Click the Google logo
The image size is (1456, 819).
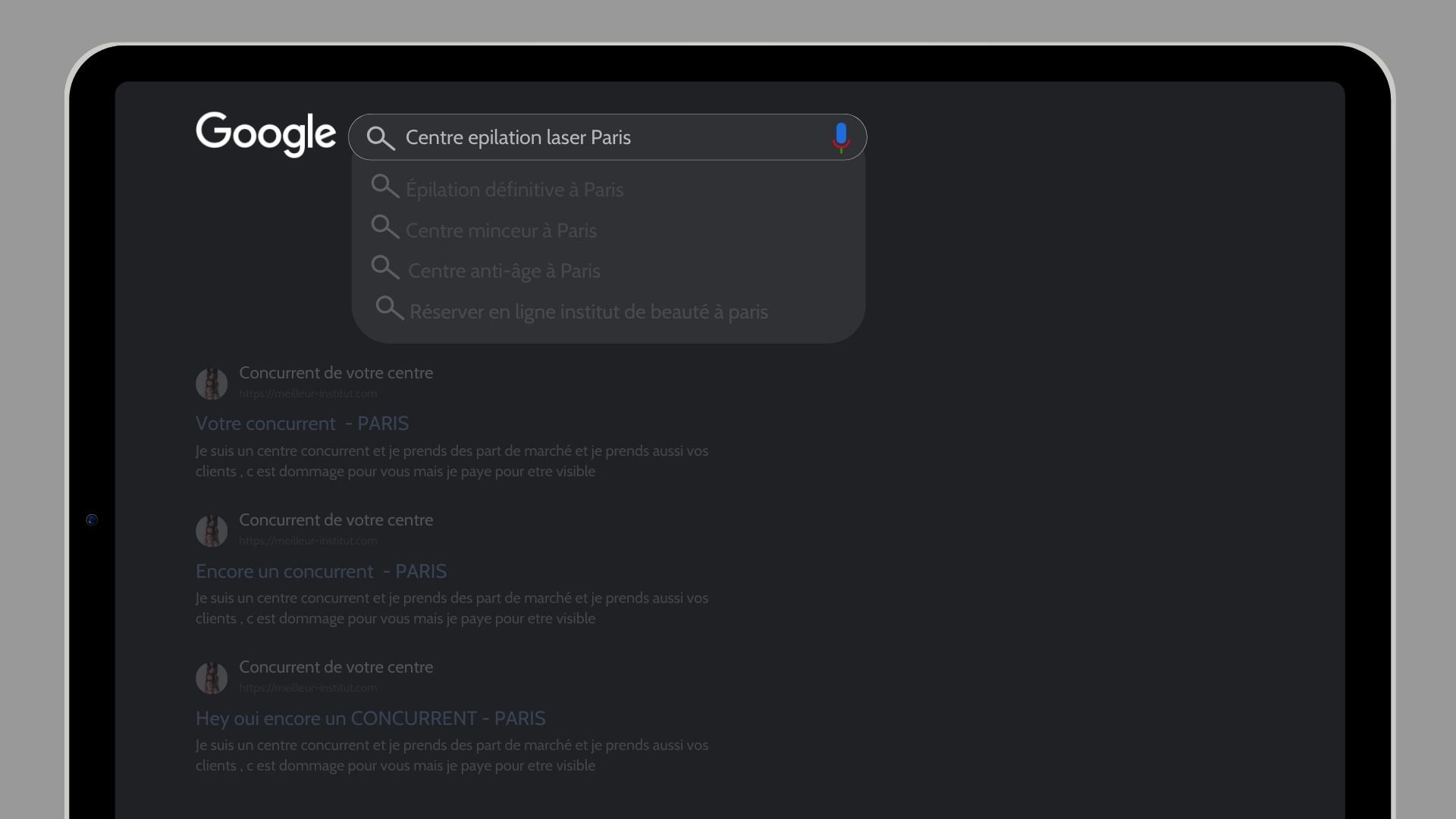tap(265, 134)
